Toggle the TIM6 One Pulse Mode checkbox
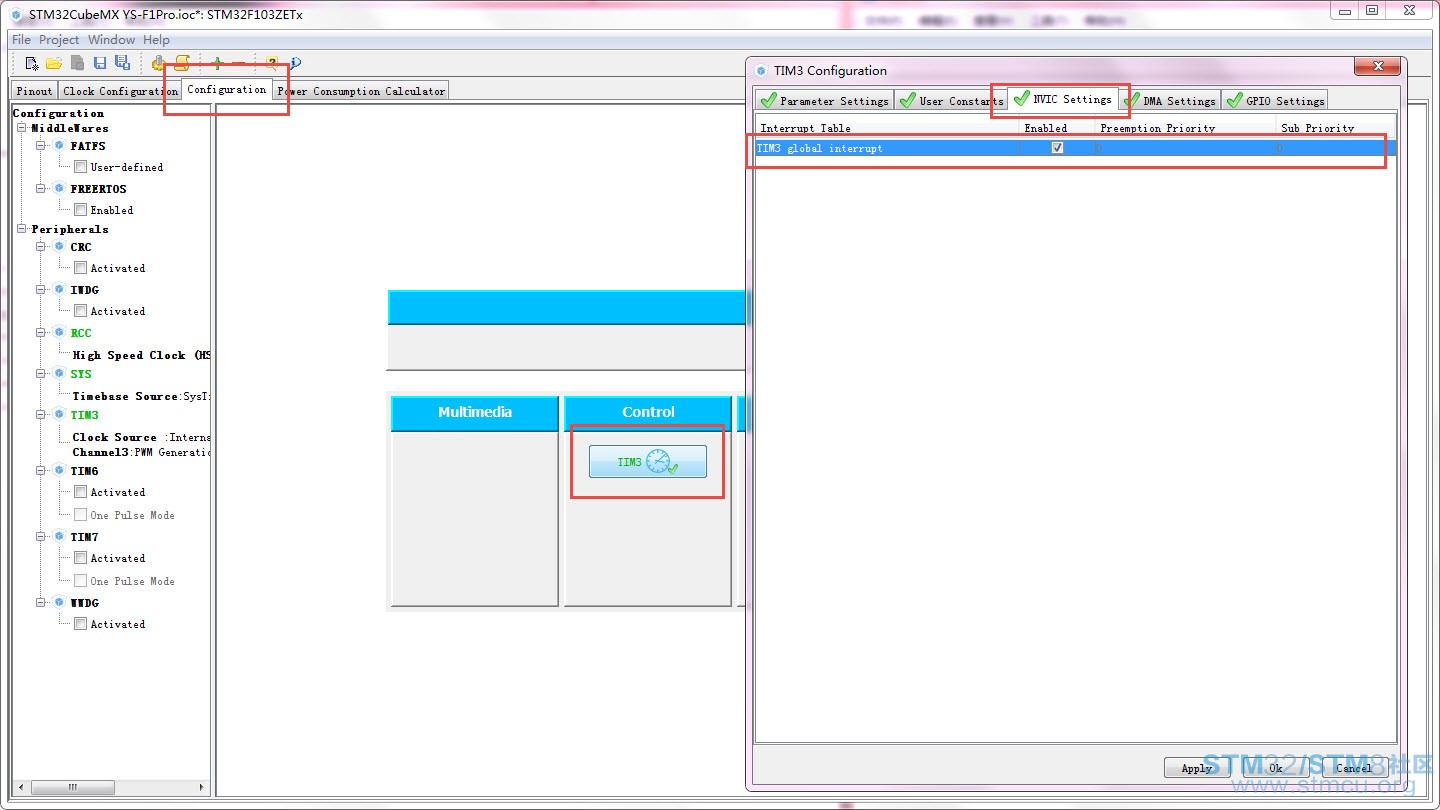The width and height of the screenshot is (1440, 810). coord(80,515)
